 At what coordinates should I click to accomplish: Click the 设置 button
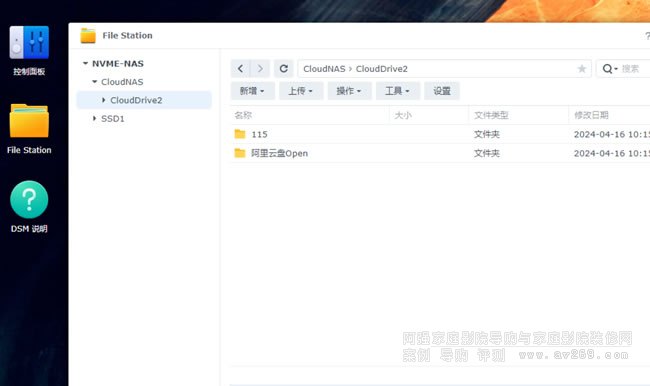pyautogui.click(x=442, y=91)
